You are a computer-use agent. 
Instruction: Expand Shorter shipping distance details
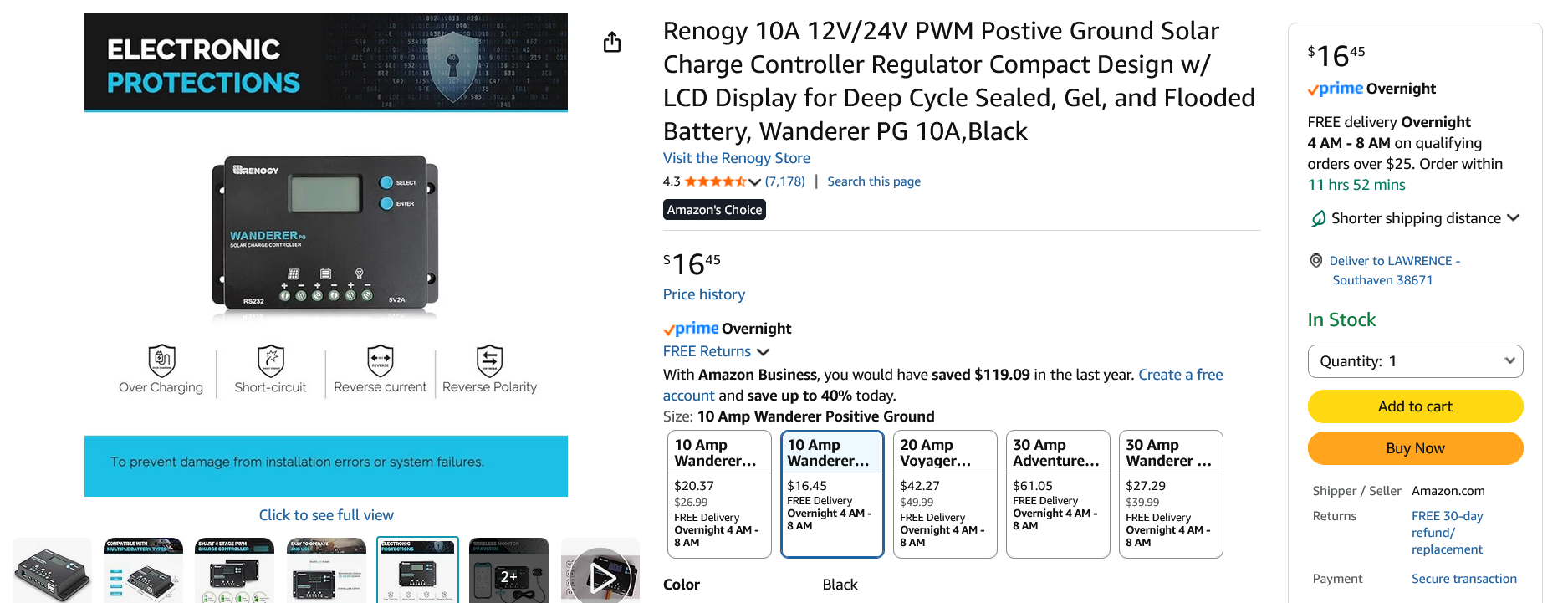(x=1514, y=217)
